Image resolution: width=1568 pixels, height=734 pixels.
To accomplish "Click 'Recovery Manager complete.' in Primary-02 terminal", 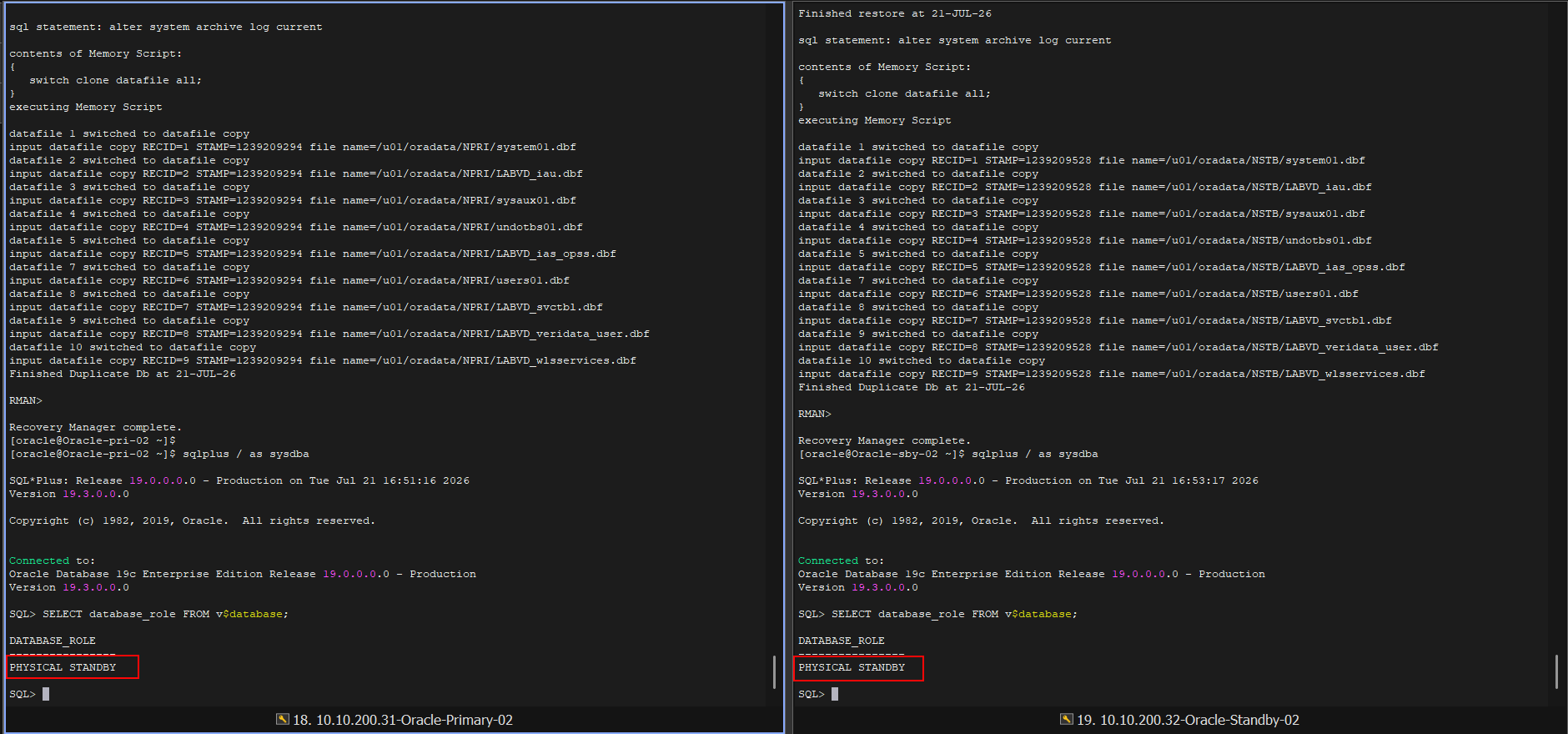I will (95, 427).
